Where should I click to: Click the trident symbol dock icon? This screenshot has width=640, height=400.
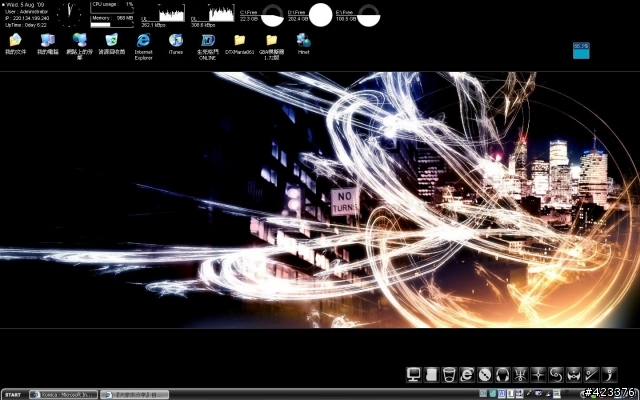[x=520, y=374]
